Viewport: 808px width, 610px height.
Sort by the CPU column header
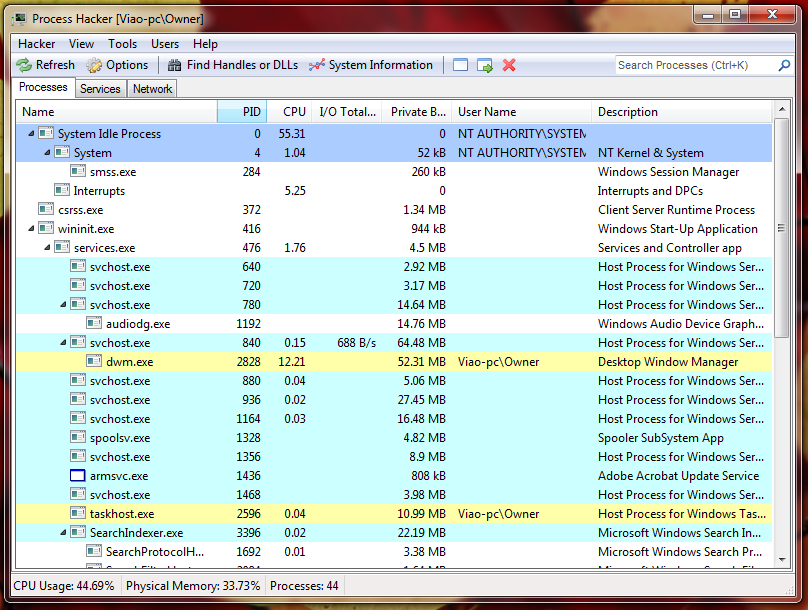(x=289, y=112)
